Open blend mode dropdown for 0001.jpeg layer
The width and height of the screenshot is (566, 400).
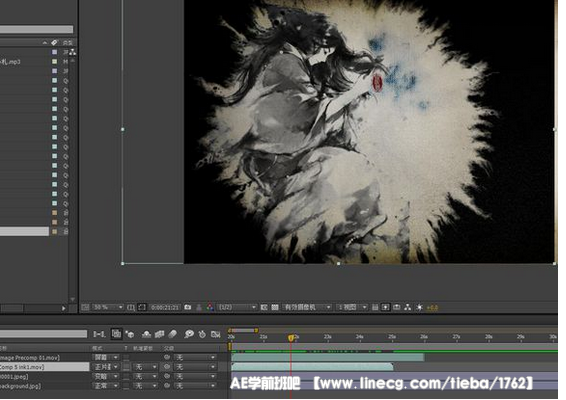coord(106,377)
